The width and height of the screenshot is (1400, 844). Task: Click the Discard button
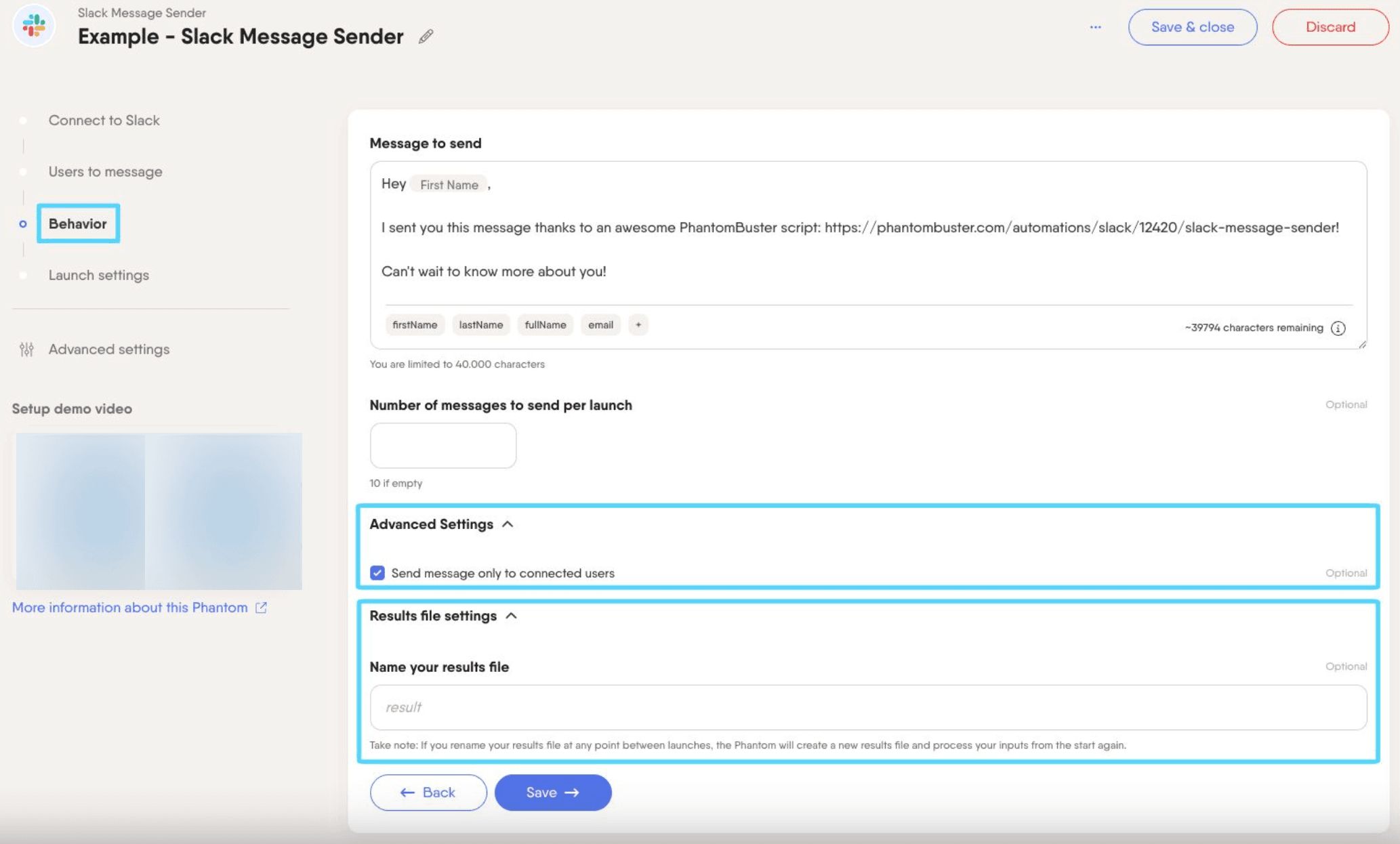pos(1330,27)
